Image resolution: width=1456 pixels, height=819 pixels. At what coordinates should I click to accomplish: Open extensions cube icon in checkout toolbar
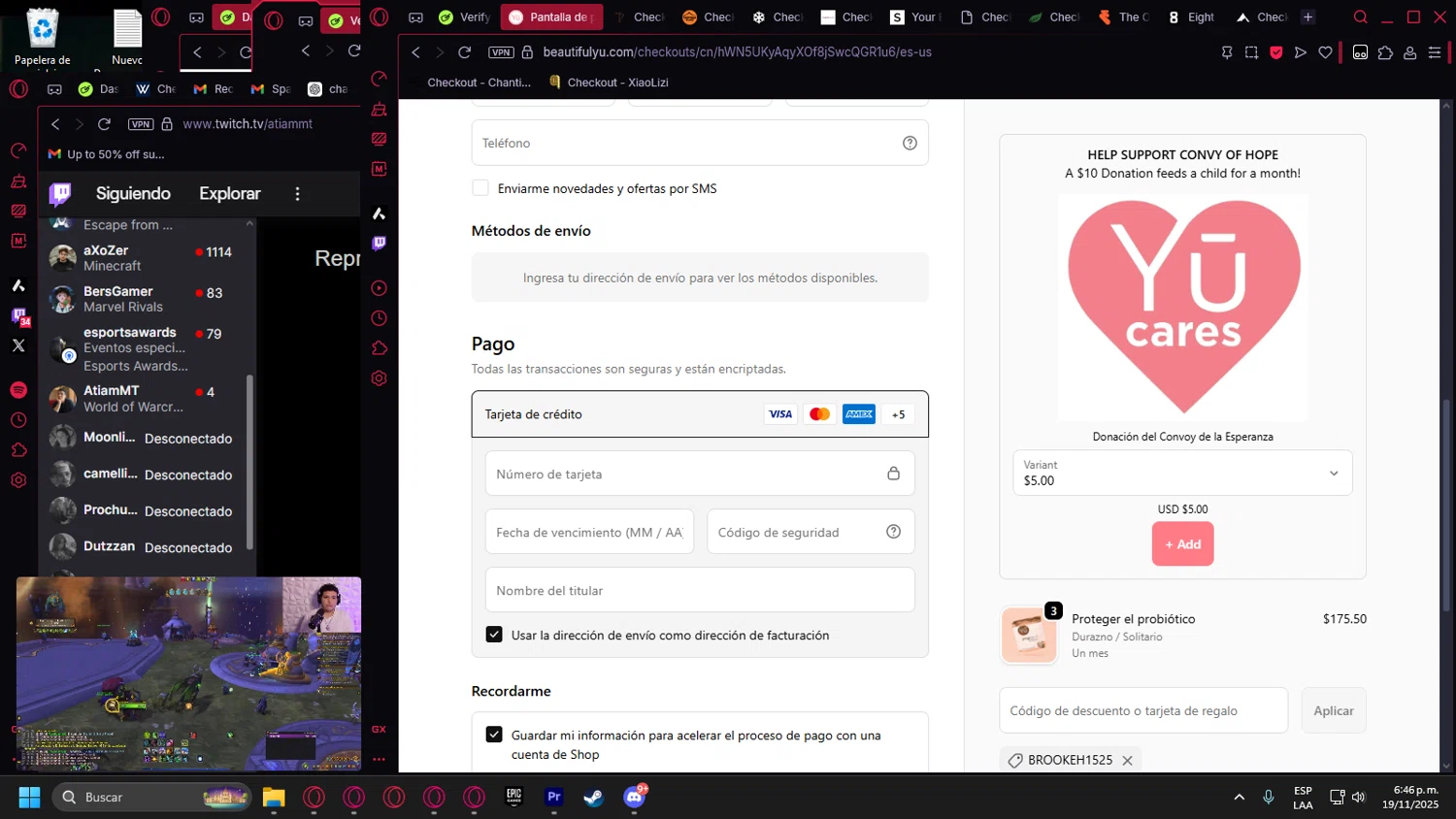(1385, 52)
